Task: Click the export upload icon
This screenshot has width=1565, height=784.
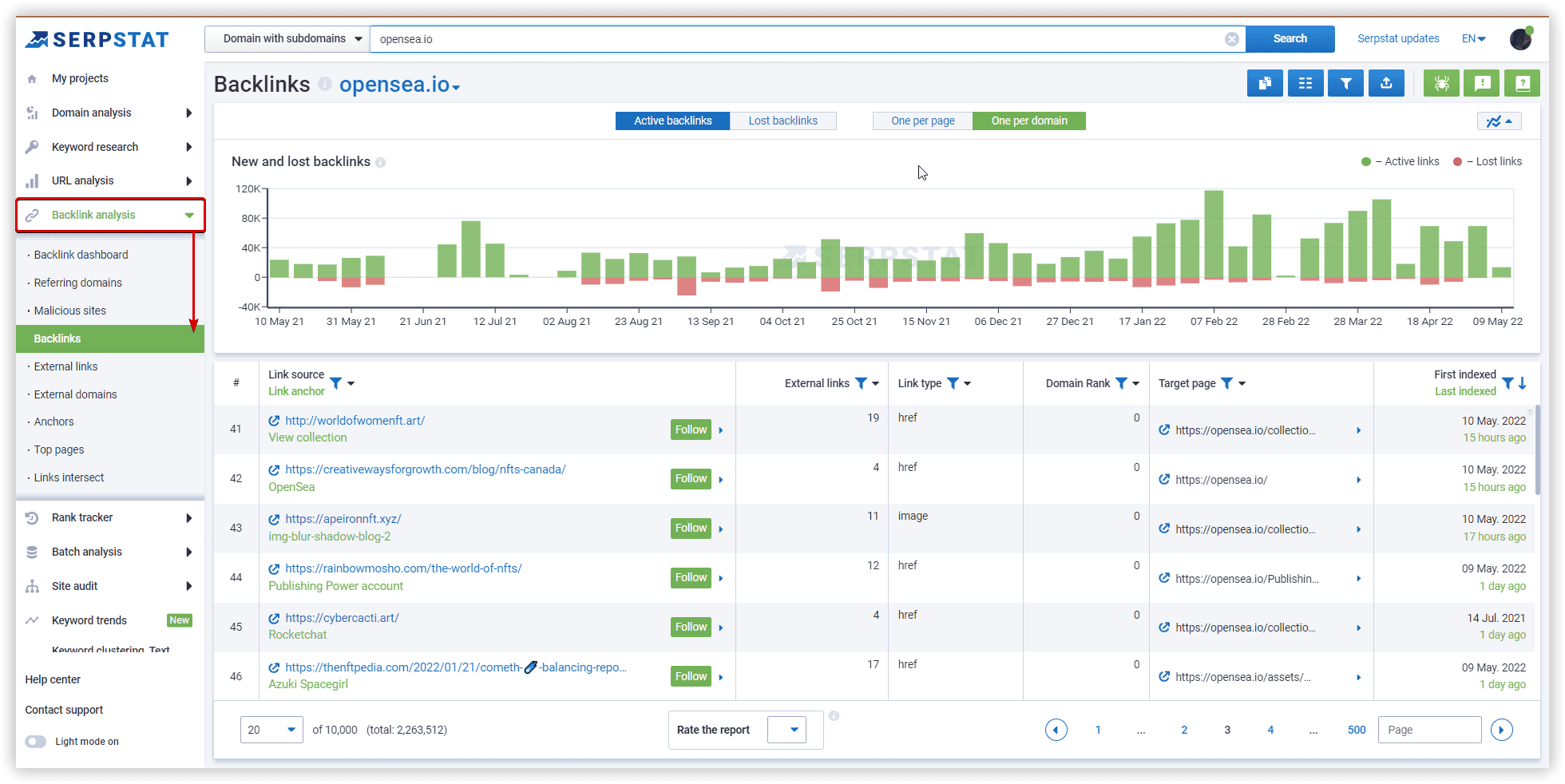Action: (1386, 83)
